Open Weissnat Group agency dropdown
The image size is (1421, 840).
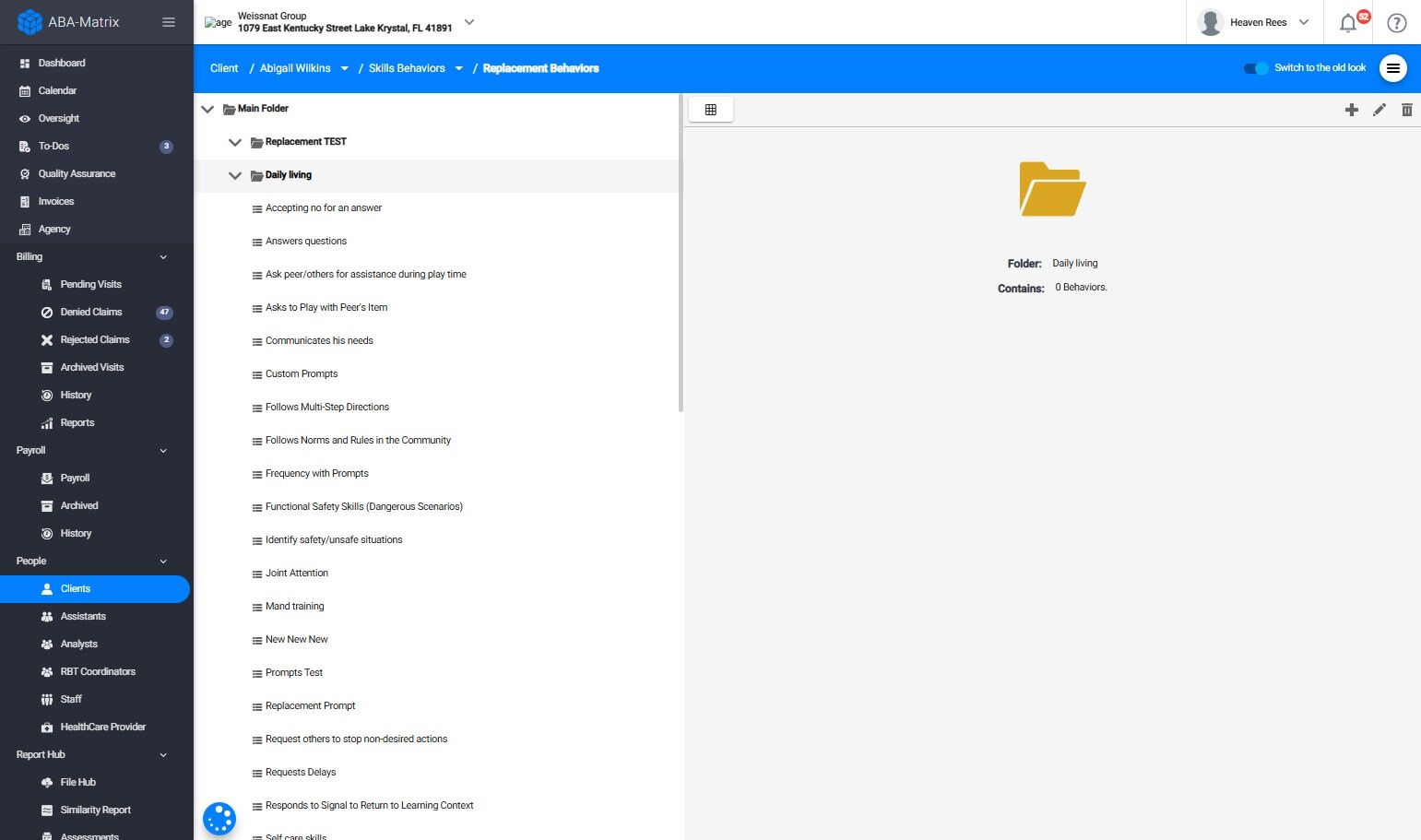[x=469, y=22]
